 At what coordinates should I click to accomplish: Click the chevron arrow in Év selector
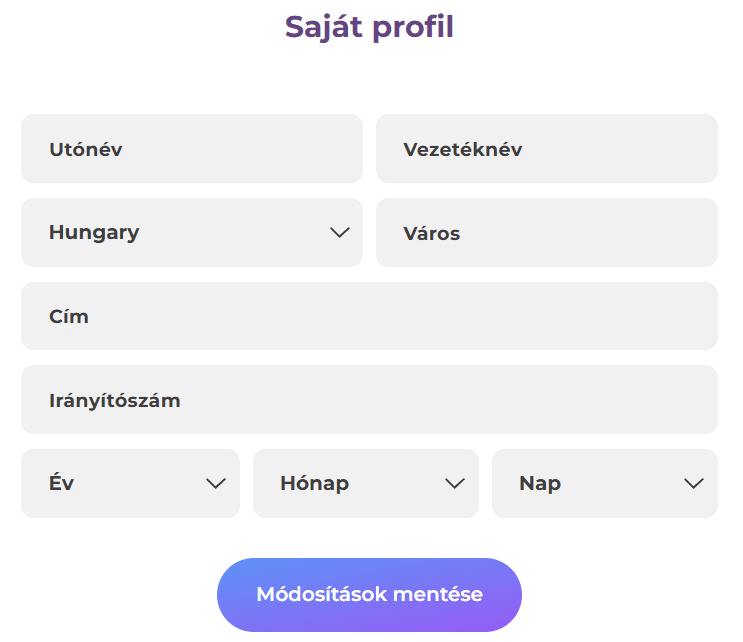(215, 484)
